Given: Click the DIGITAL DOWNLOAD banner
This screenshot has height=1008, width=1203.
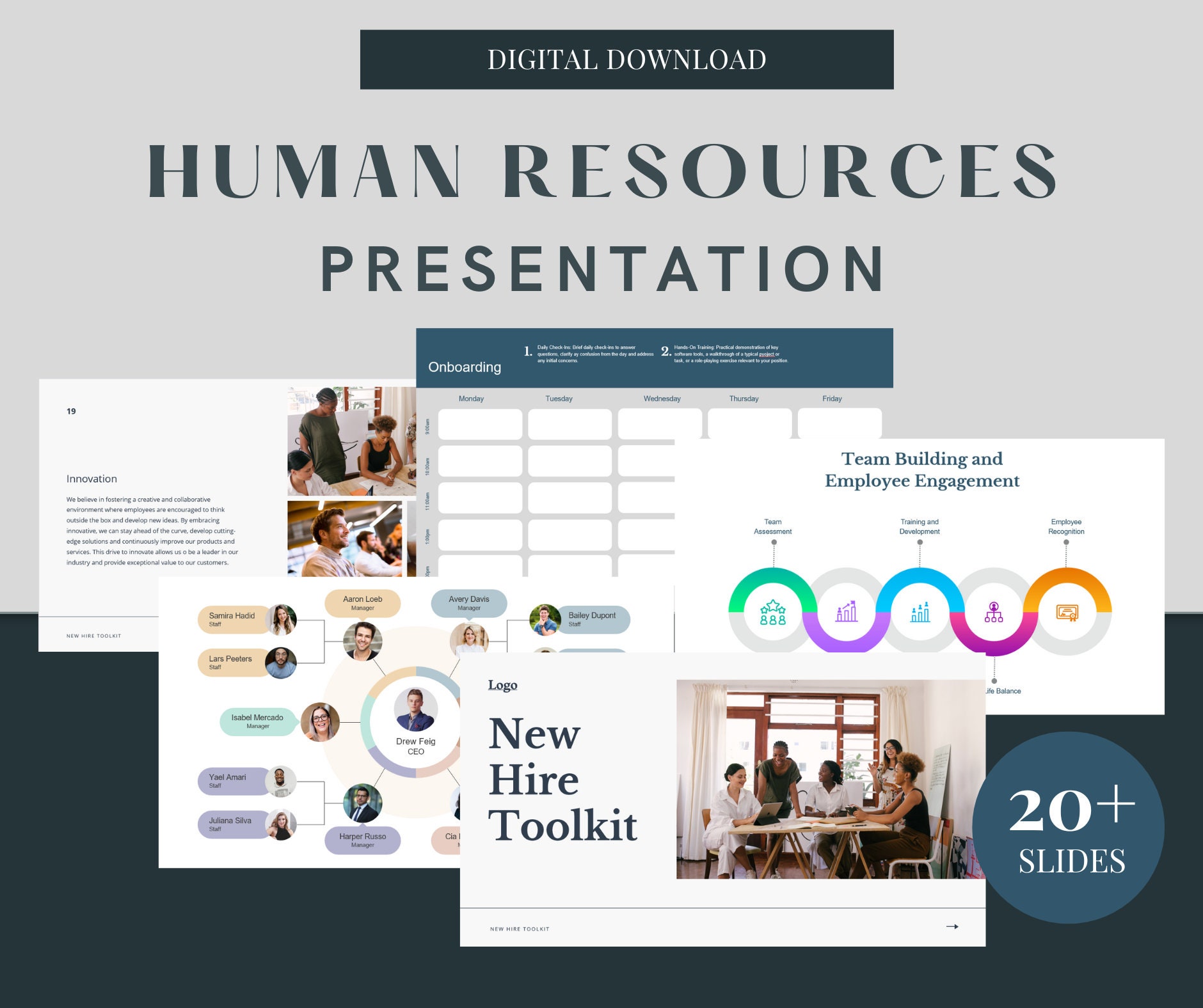Looking at the screenshot, I should (x=626, y=59).
